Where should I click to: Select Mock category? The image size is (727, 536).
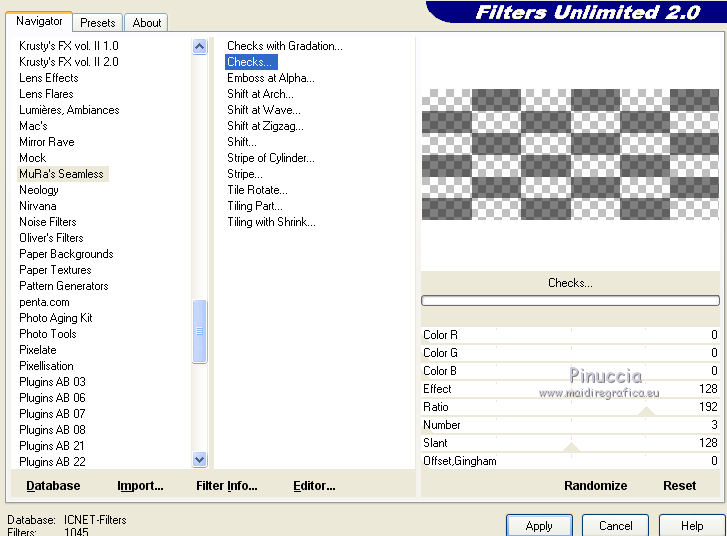point(32,158)
